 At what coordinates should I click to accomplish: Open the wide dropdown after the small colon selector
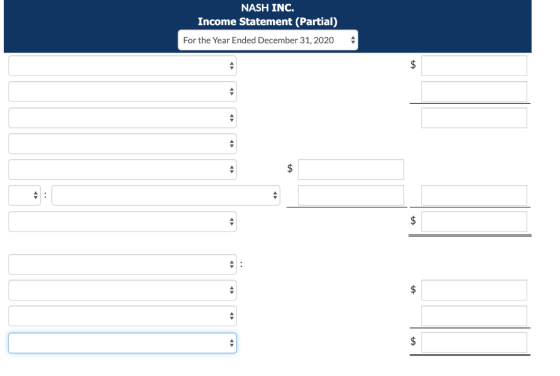(x=166, y=195)
